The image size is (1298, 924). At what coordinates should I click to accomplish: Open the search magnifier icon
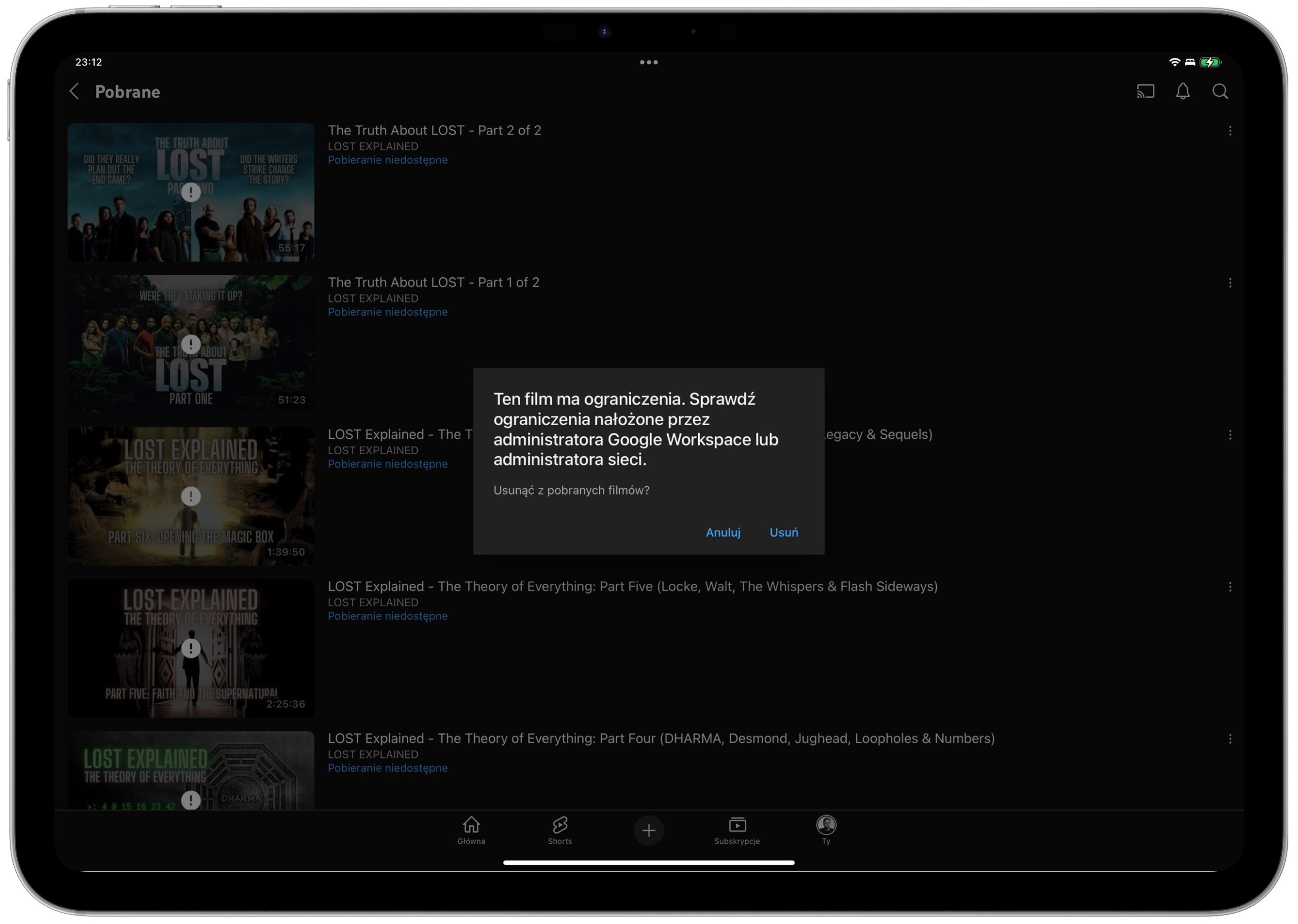[1219, 92]
